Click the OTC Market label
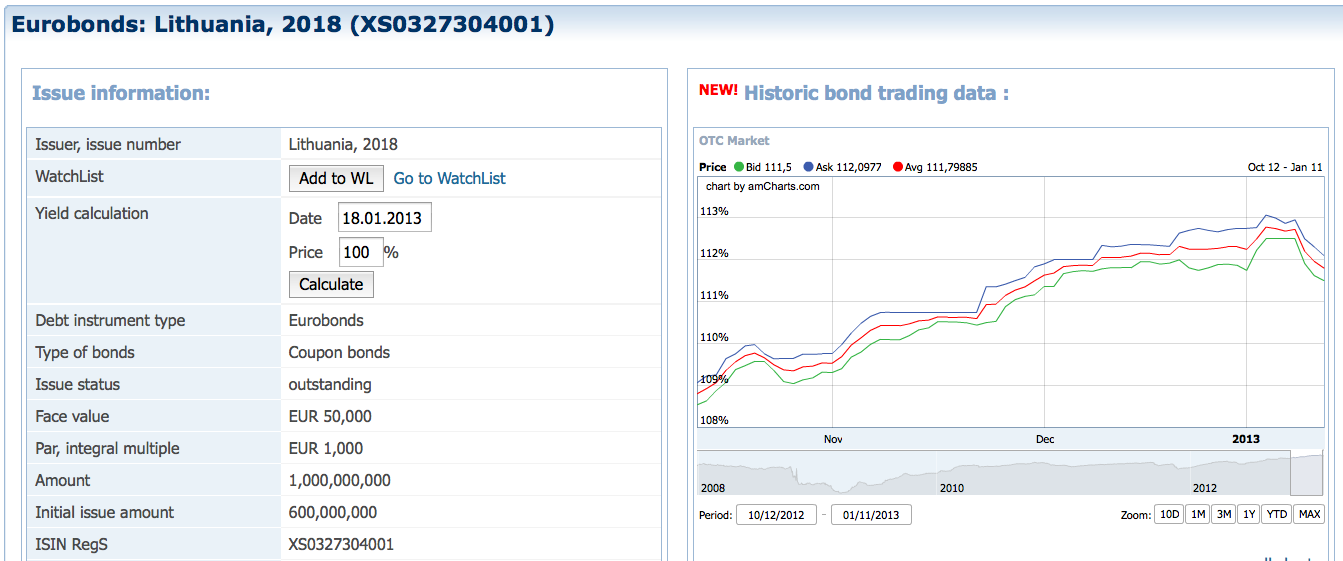 [734, 141]
